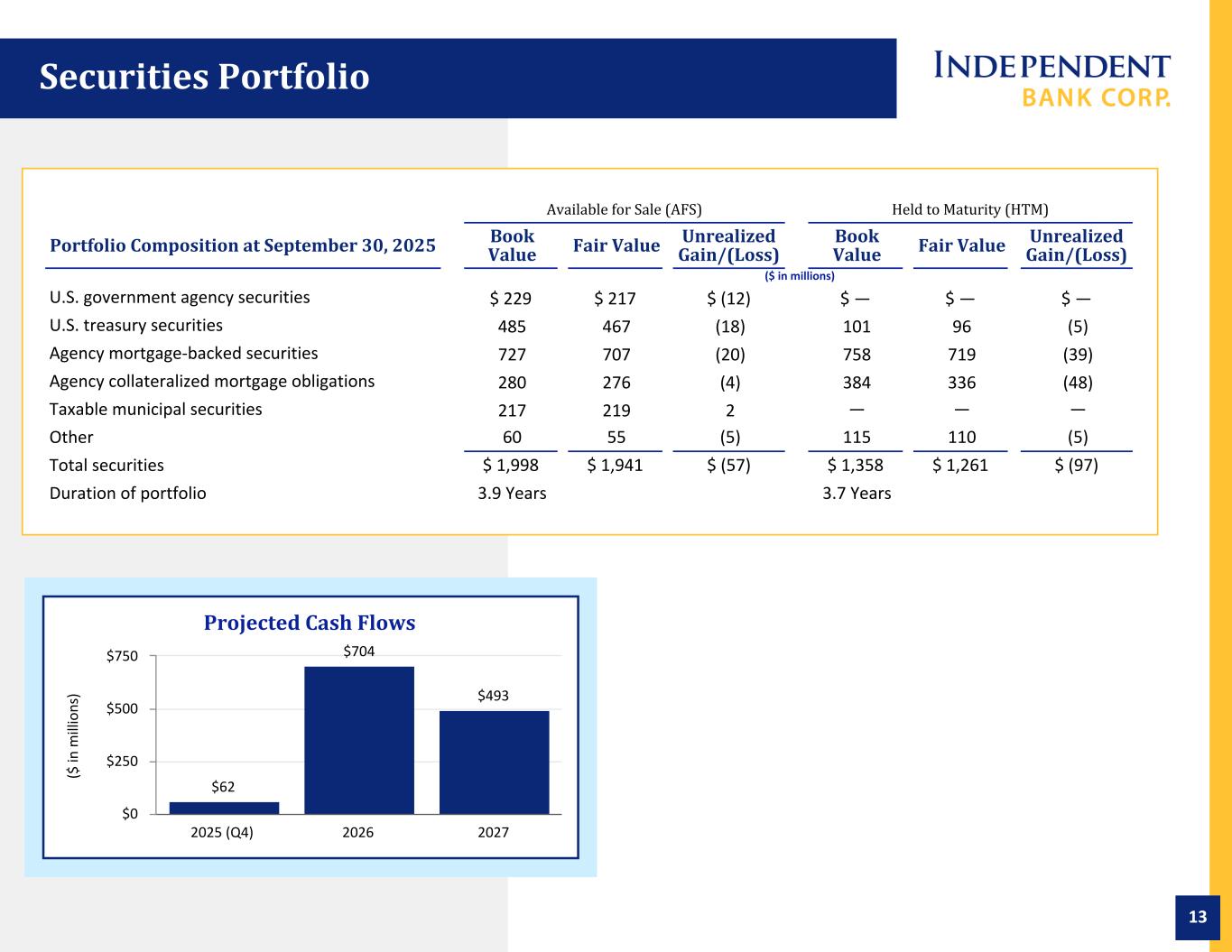
Task: Select the Available for Sale (AFS) header
Action: click(x=624, y=209)
